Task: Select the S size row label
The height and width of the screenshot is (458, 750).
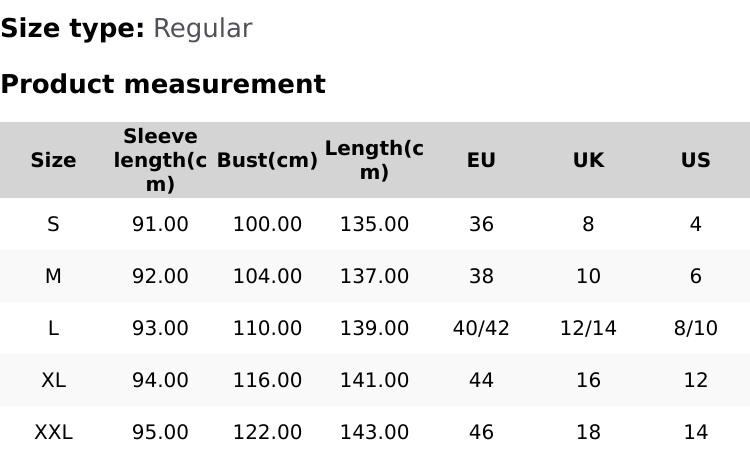Action: click(x=53, y=224)
